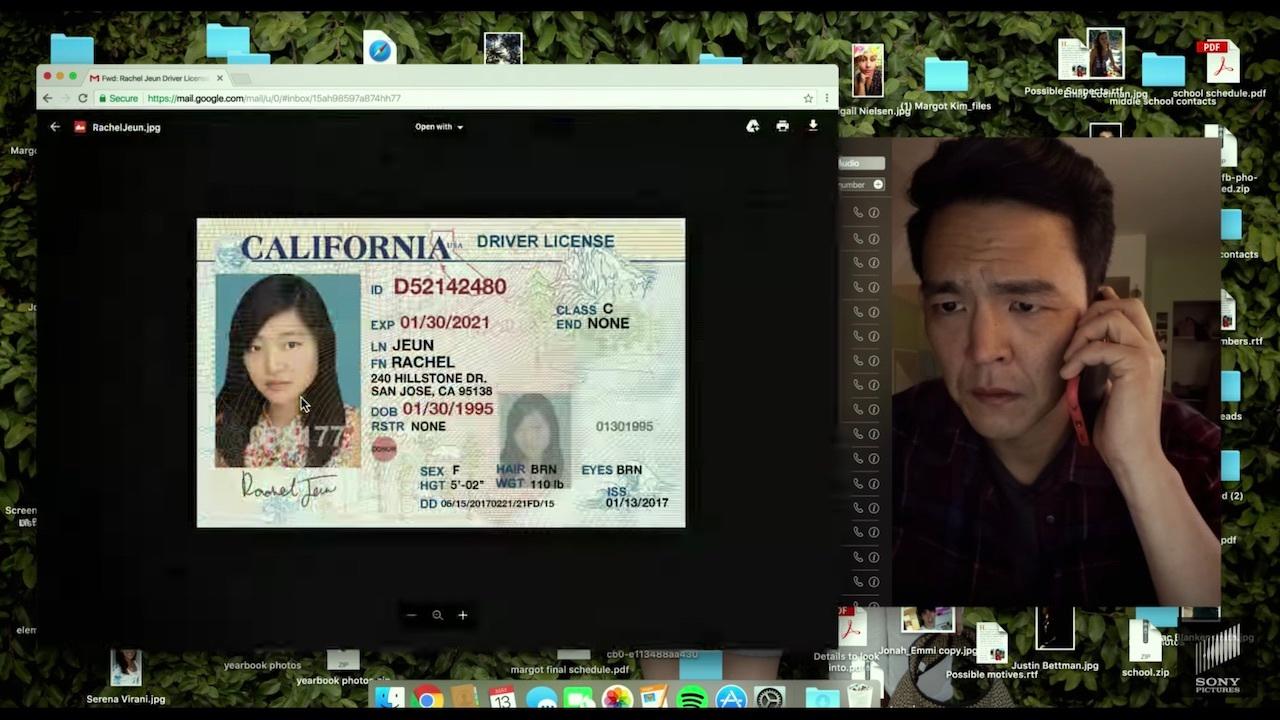
Task: Reset zoom with the magnifier icon
Action: (437, 615)
